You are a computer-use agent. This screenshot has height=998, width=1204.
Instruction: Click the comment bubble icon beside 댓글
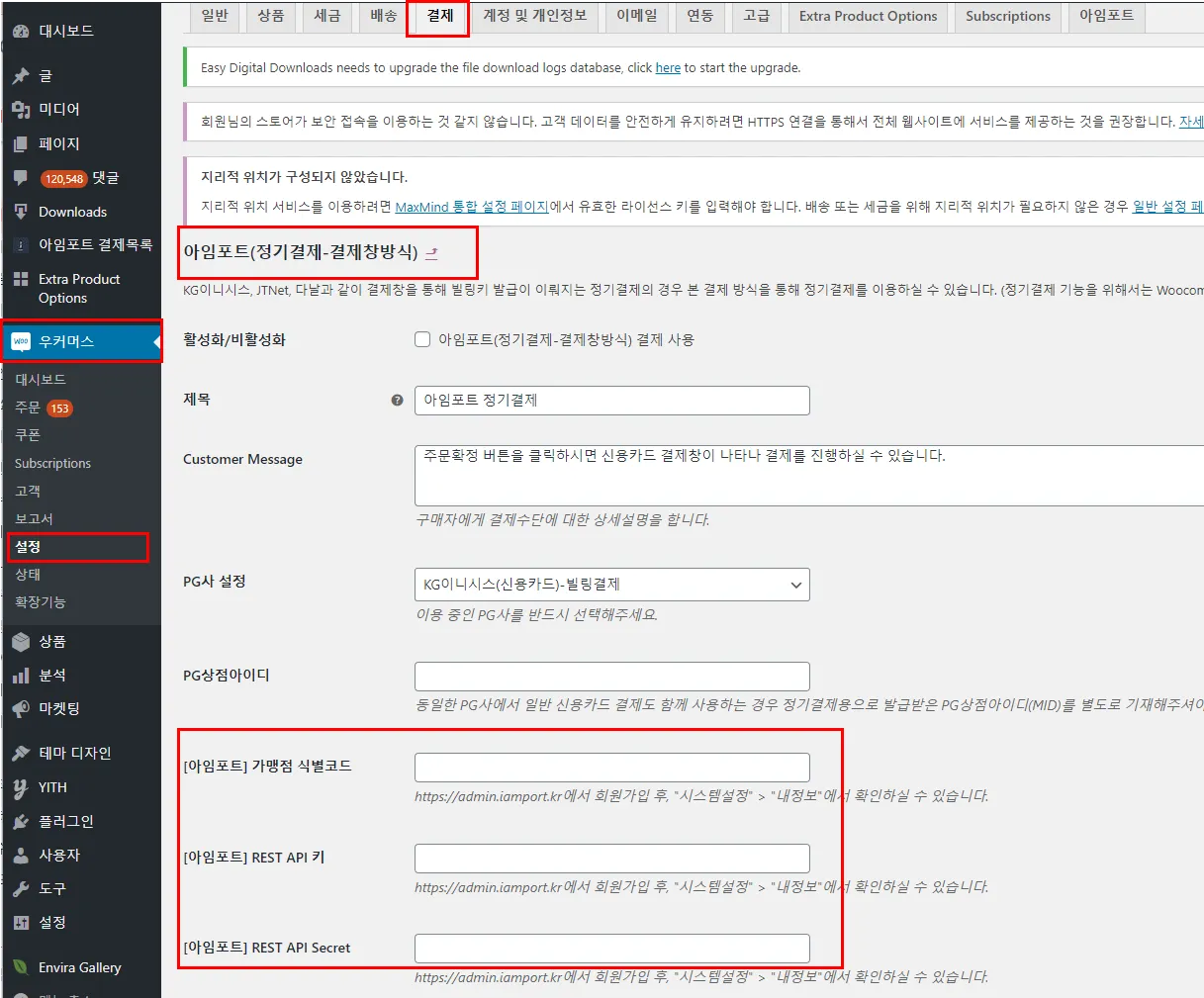(x=21, y=178)
